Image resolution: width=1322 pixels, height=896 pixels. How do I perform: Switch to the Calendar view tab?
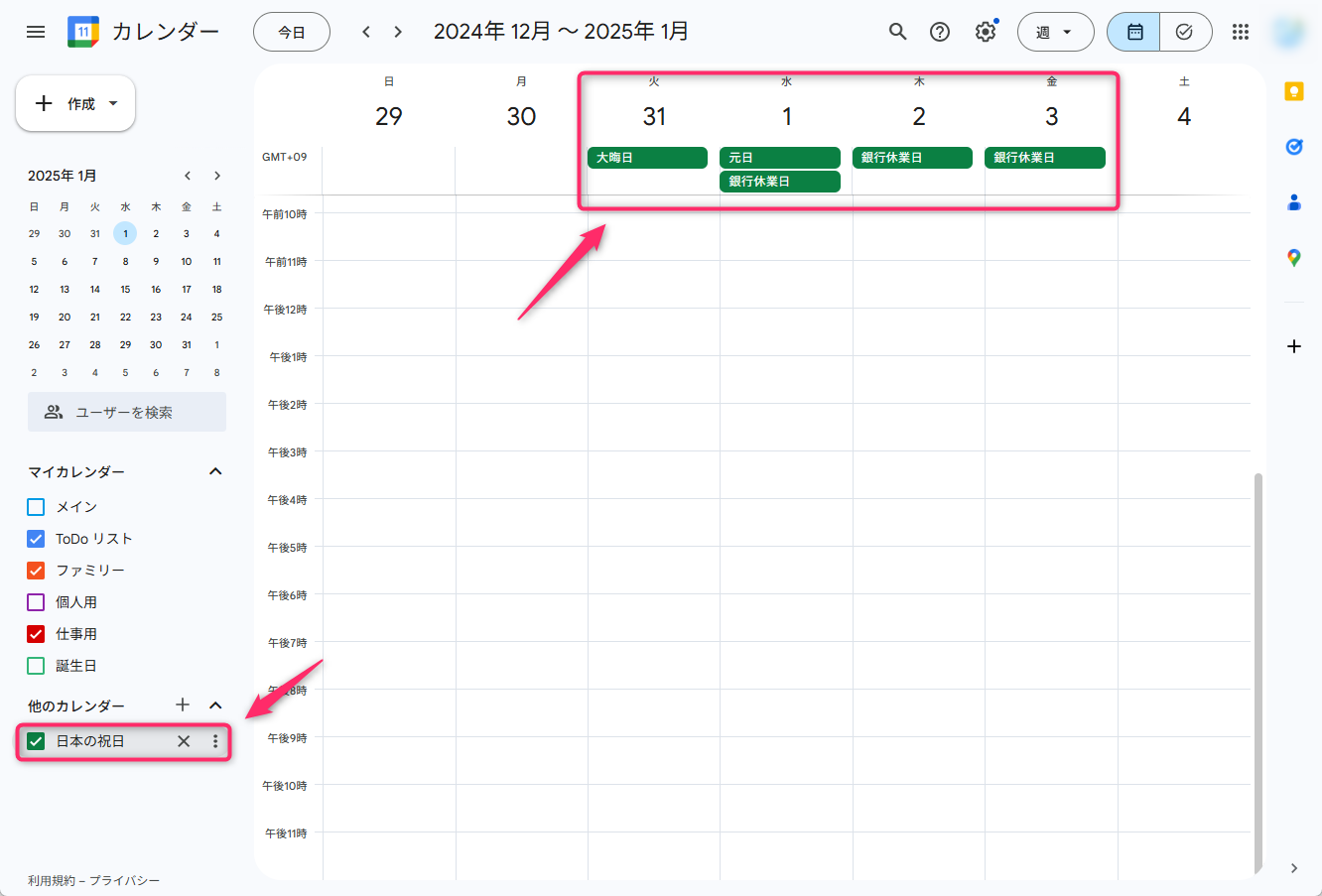point(1132,31)
